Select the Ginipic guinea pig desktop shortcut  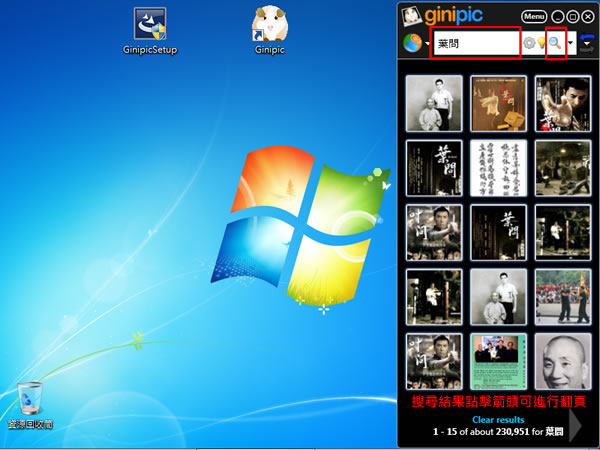coord(269,31)
